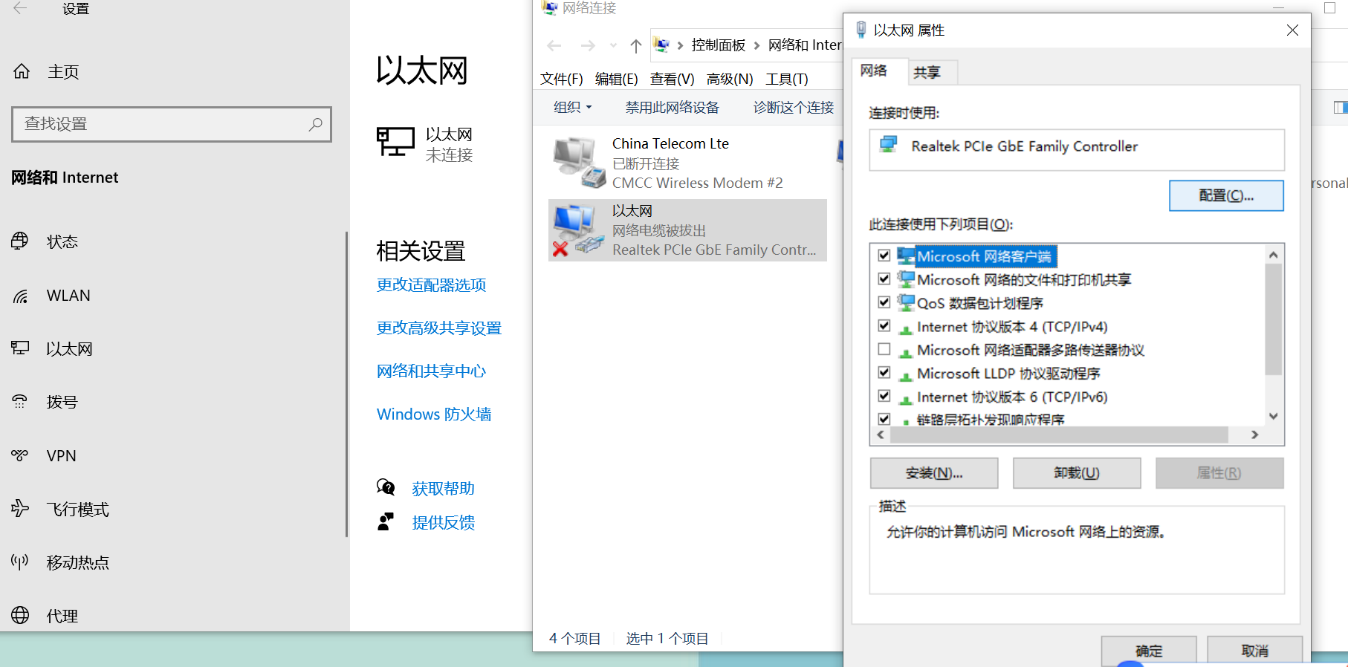Click the QoS 数据包计划程序 item icon

(906, 303)
